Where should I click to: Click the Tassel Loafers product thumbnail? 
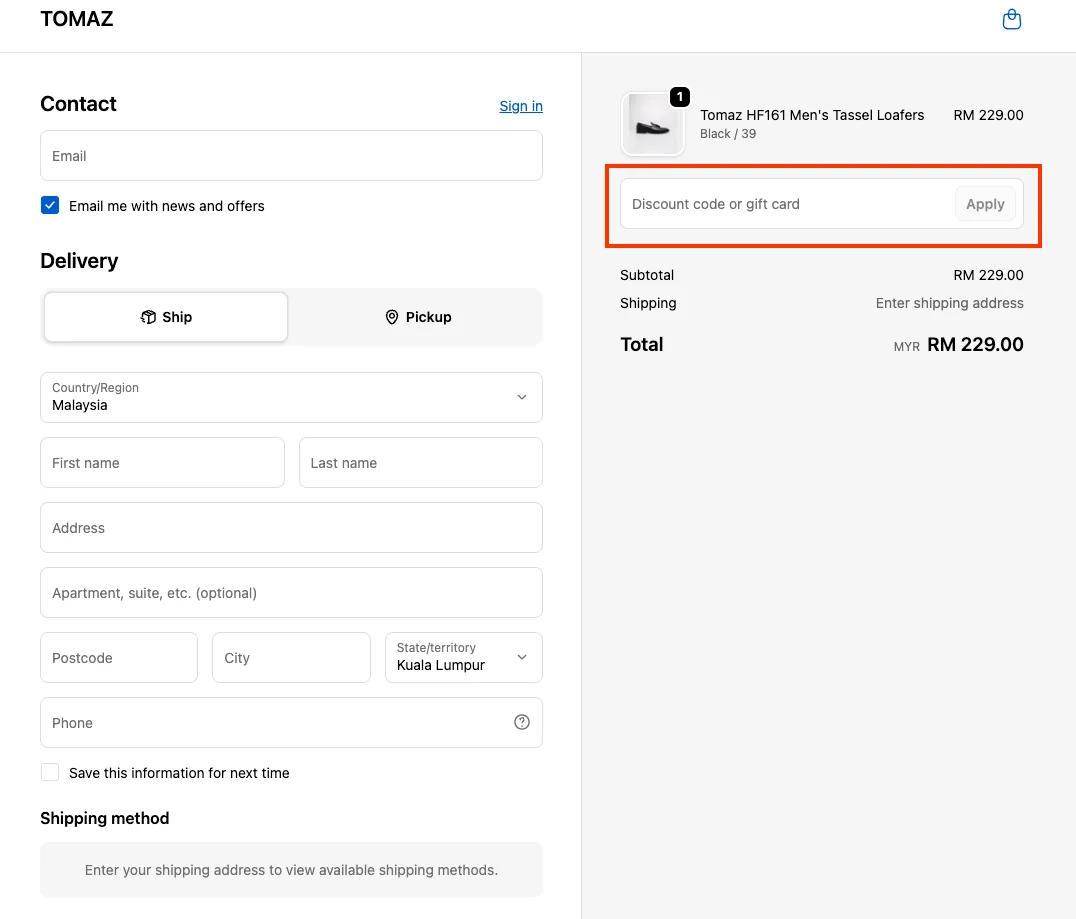(653, 124)
